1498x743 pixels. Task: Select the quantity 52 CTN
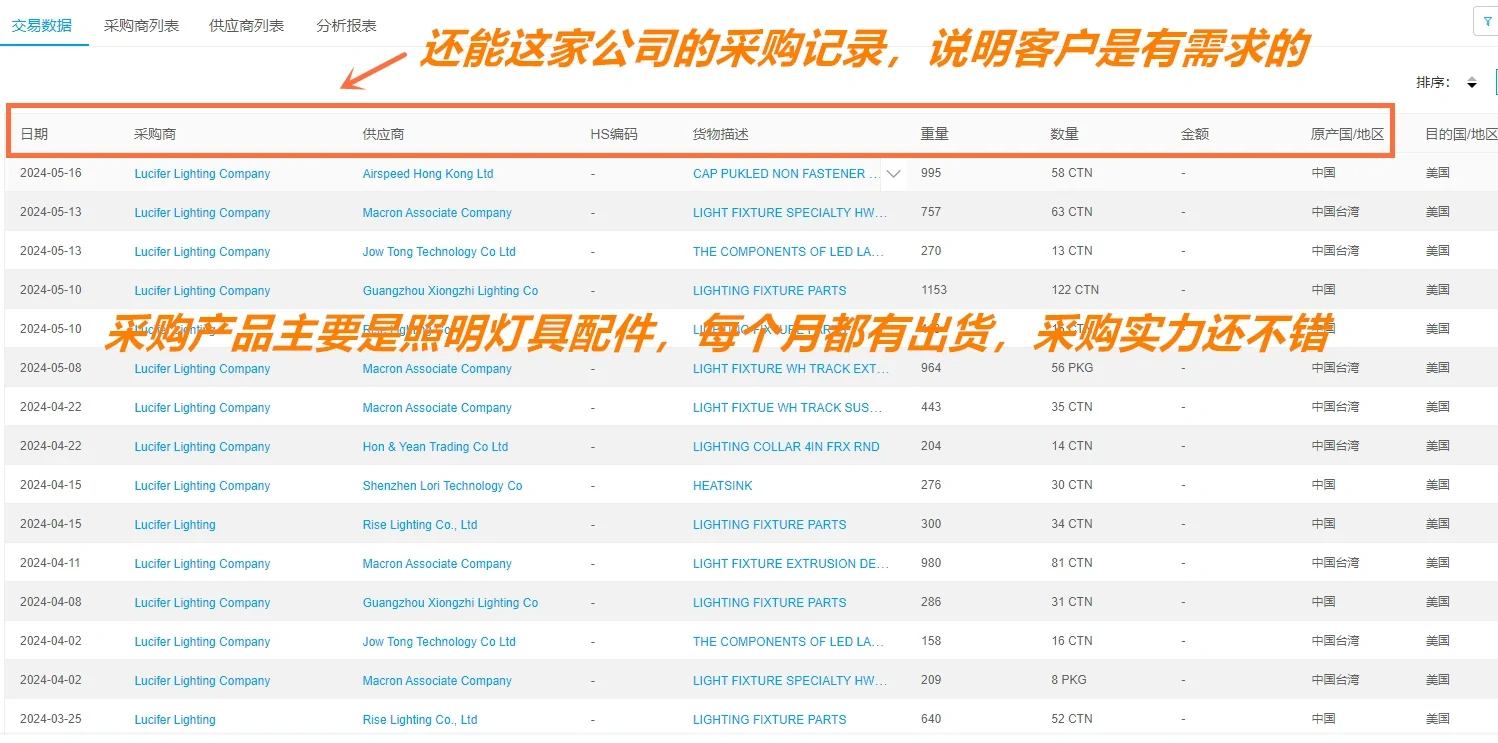(1072, 719)
